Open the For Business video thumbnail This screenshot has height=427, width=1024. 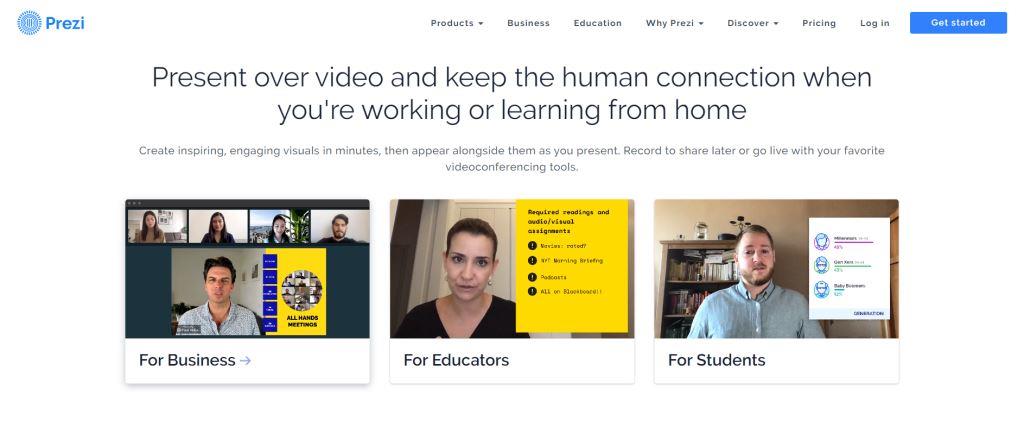pyautogui.click(x=248, y=268)
